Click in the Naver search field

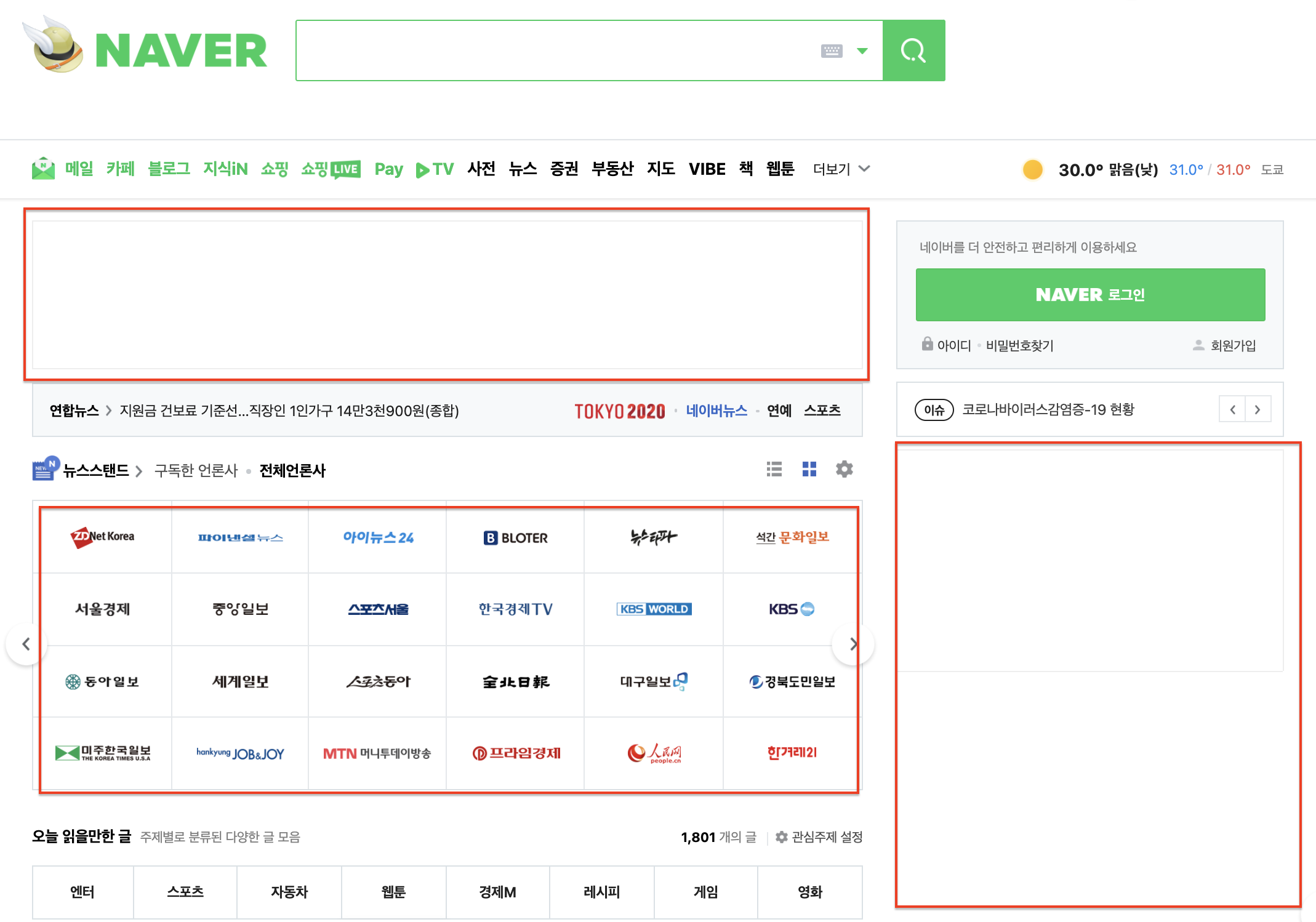[x=554, y=50]
